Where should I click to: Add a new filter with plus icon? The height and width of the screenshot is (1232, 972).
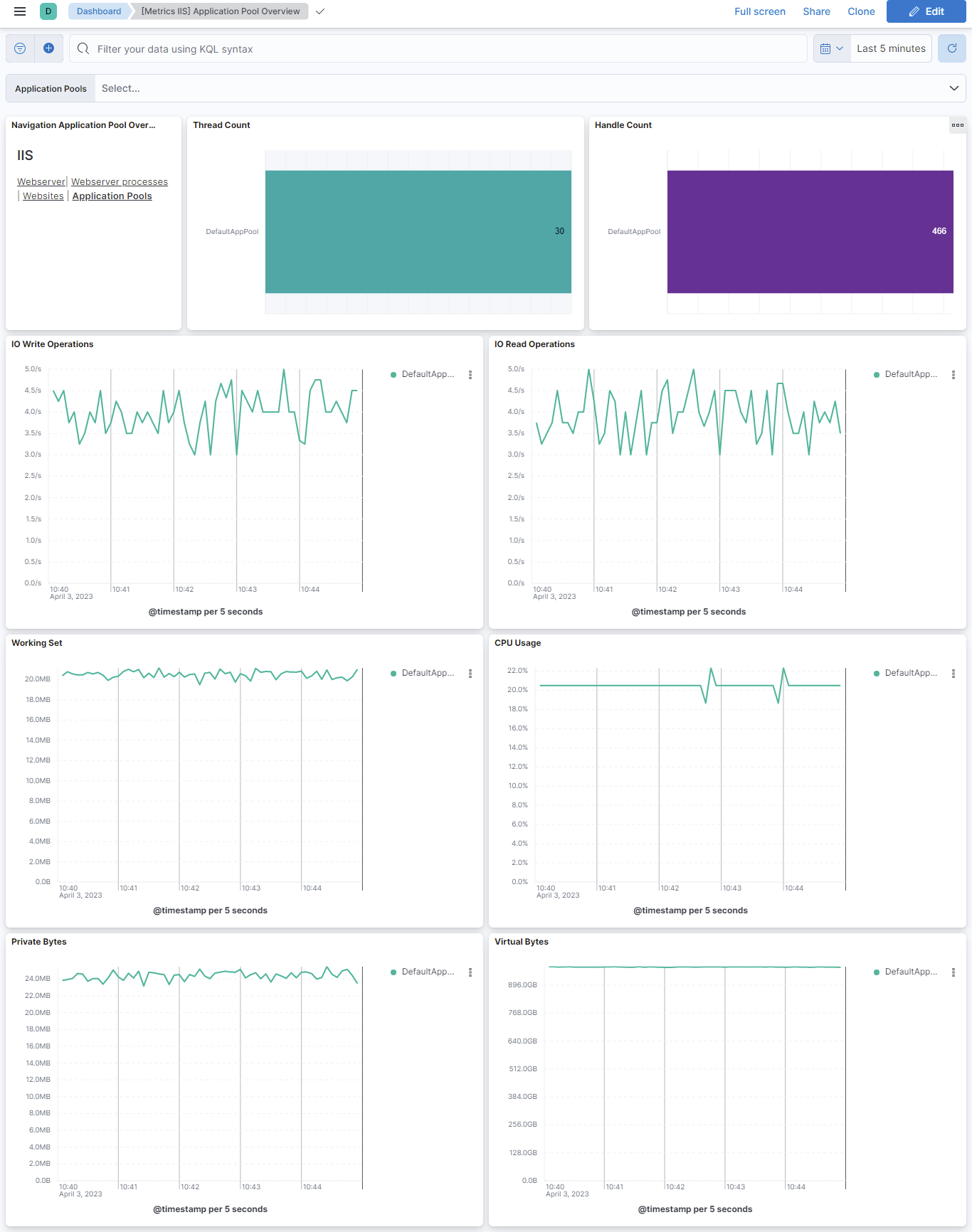(x=48, y=48)
